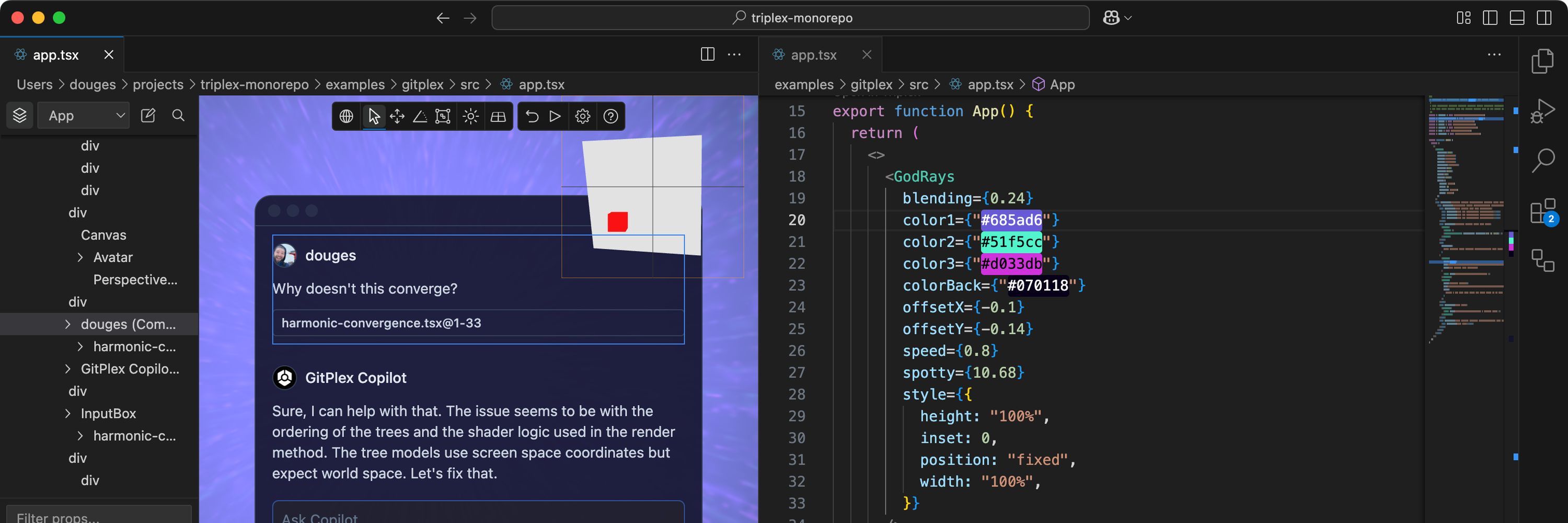This screenshot has height=523, width=1568.
Task: Click the Filter props field
Action: tap(99, 515)
